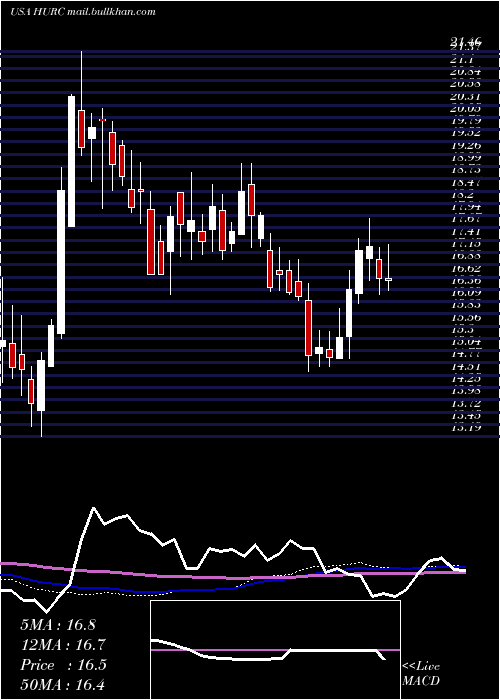Click the 13.19 price axis label
The height and width of the screenshot is (700, 500).
[466, 428]
